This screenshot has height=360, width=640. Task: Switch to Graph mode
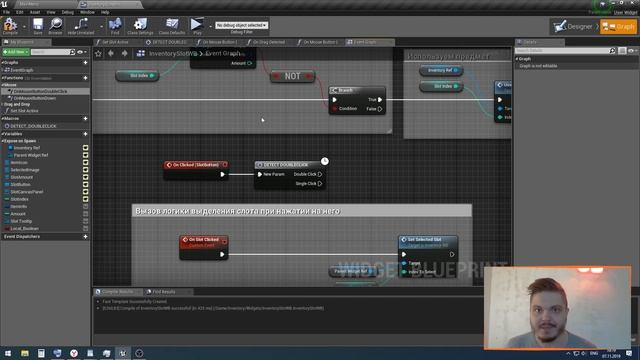pos(619,27)
